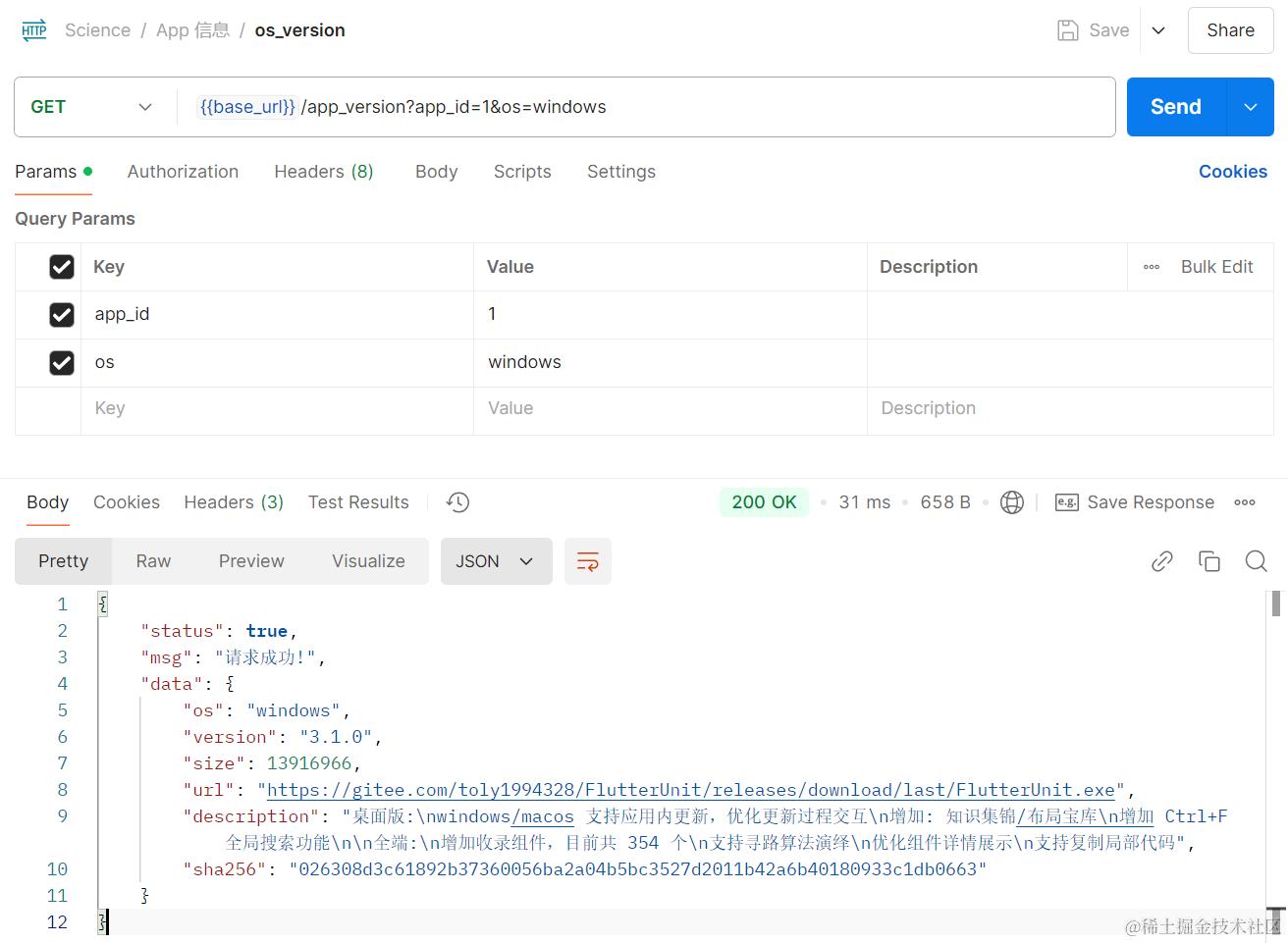1288x943 pixels.
Task: Open the Raw response view tab
Action: click(153, 561)
